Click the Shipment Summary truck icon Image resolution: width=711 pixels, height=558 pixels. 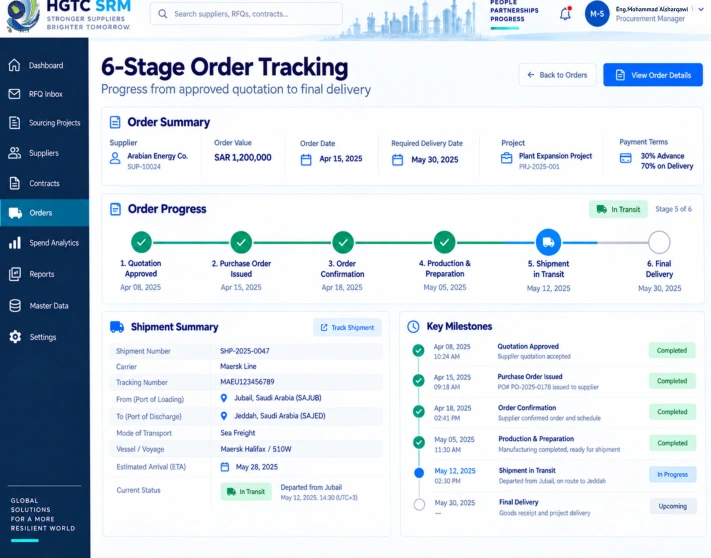click(117, 327)
